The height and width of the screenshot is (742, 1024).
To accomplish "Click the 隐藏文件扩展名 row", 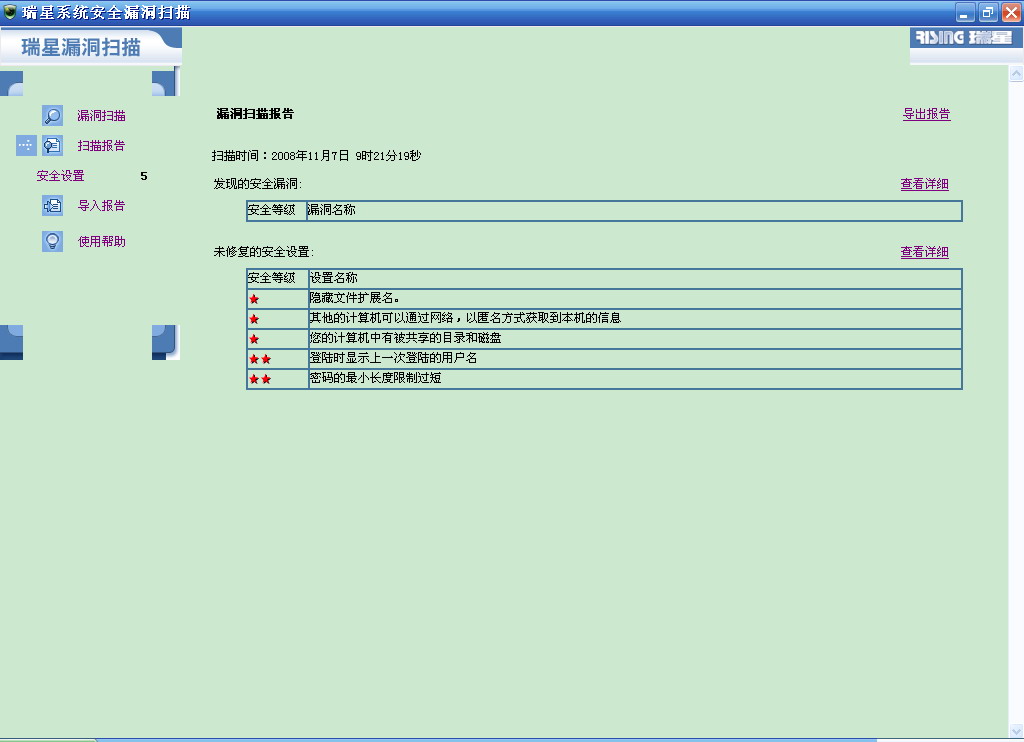I will [x=604, y=298].
